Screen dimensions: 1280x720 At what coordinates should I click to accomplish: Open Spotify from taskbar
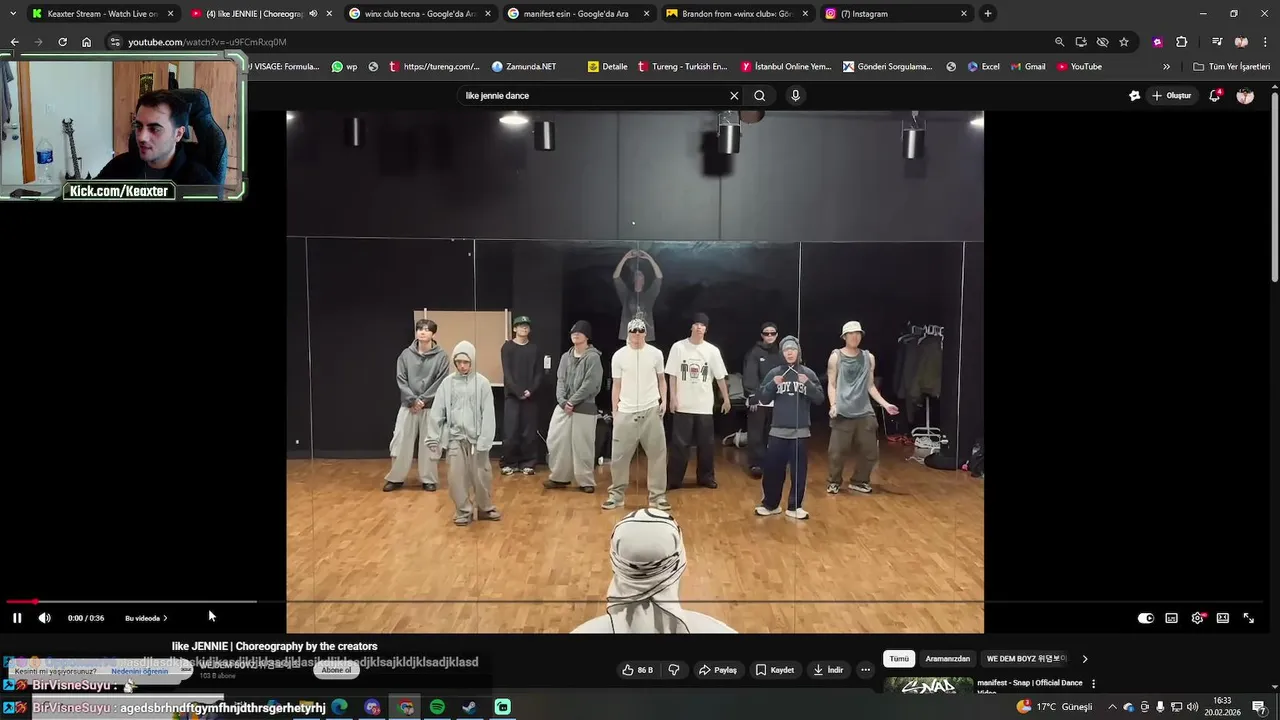(x=437, y=707)
